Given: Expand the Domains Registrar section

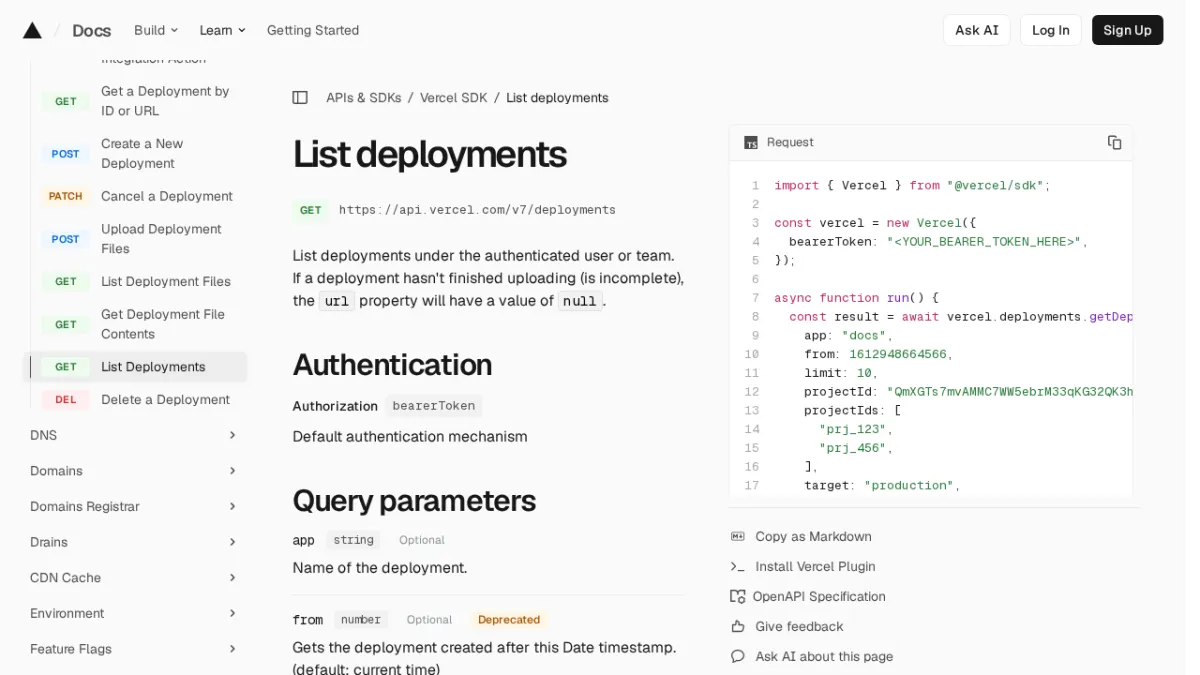Looking at the screenshot, I should [134, 507].
